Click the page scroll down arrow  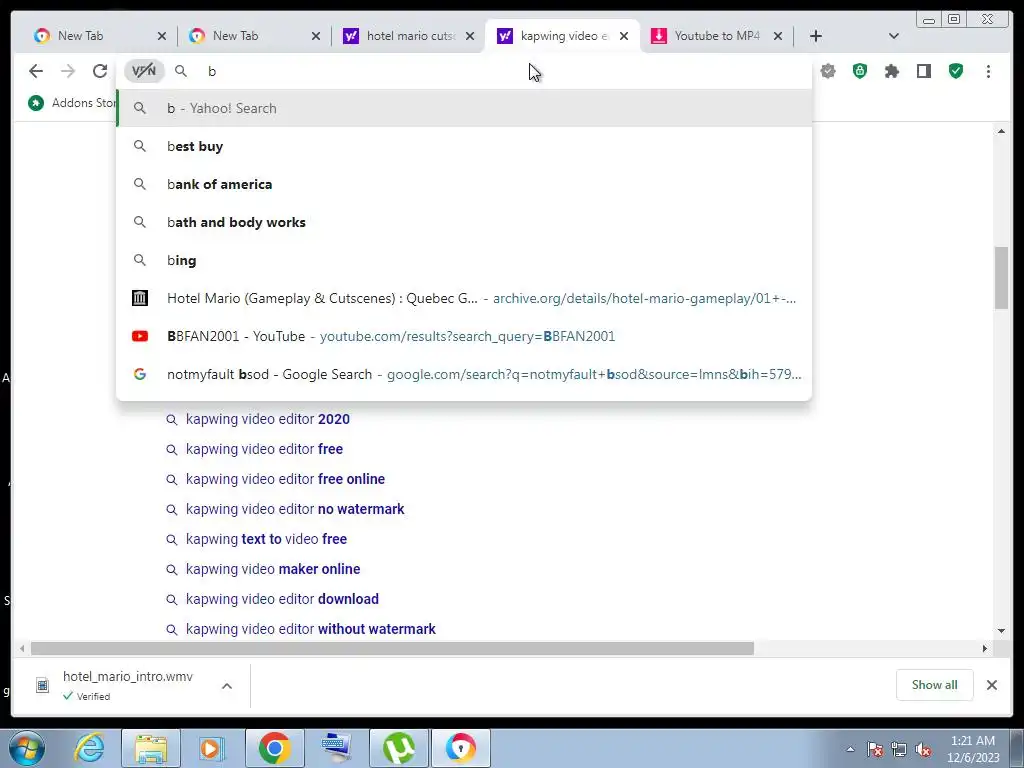pos(1001,631)
